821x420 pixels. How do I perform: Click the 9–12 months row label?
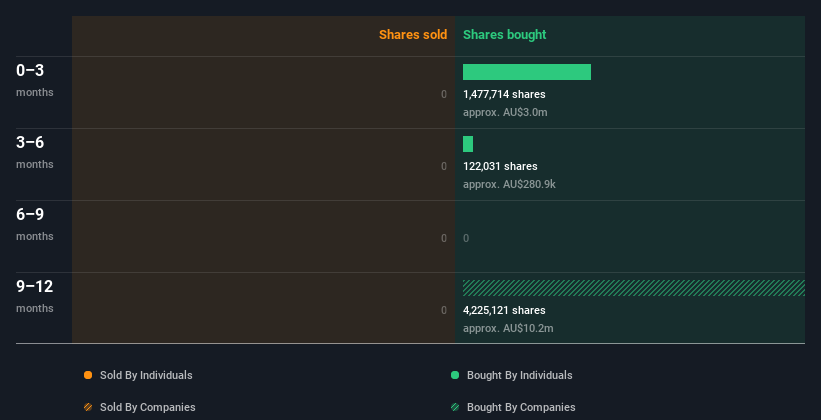pyautogui.click(x=35, y=296)
